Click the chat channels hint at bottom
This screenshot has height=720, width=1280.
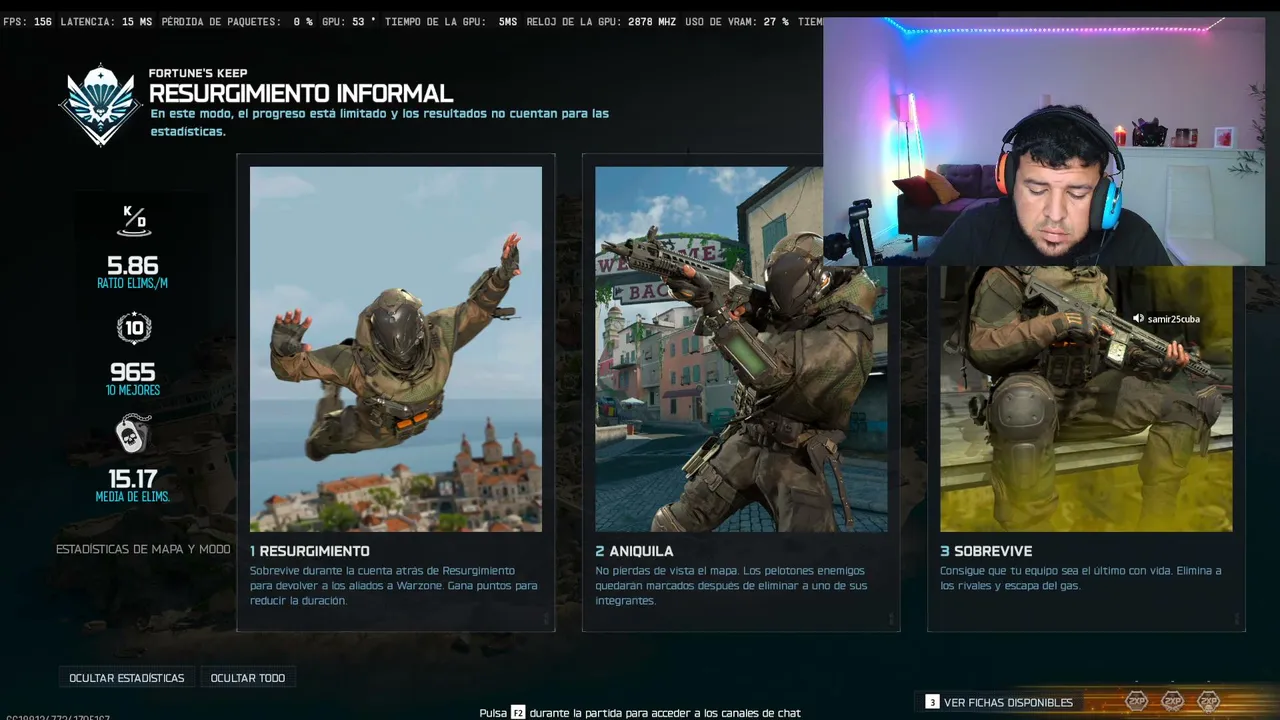click(x=640, y=713)
